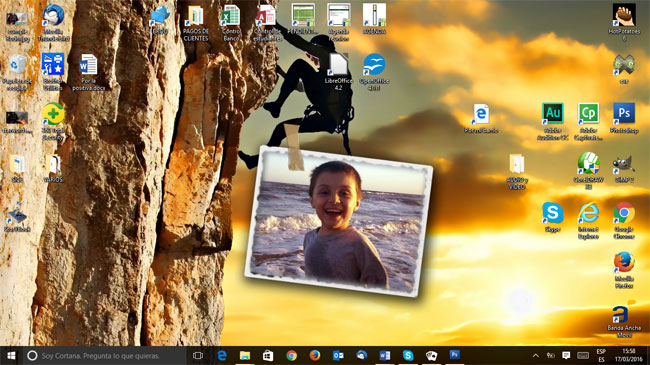
Task: Select the Control Banco Excel shortcut
Action: 231,23
